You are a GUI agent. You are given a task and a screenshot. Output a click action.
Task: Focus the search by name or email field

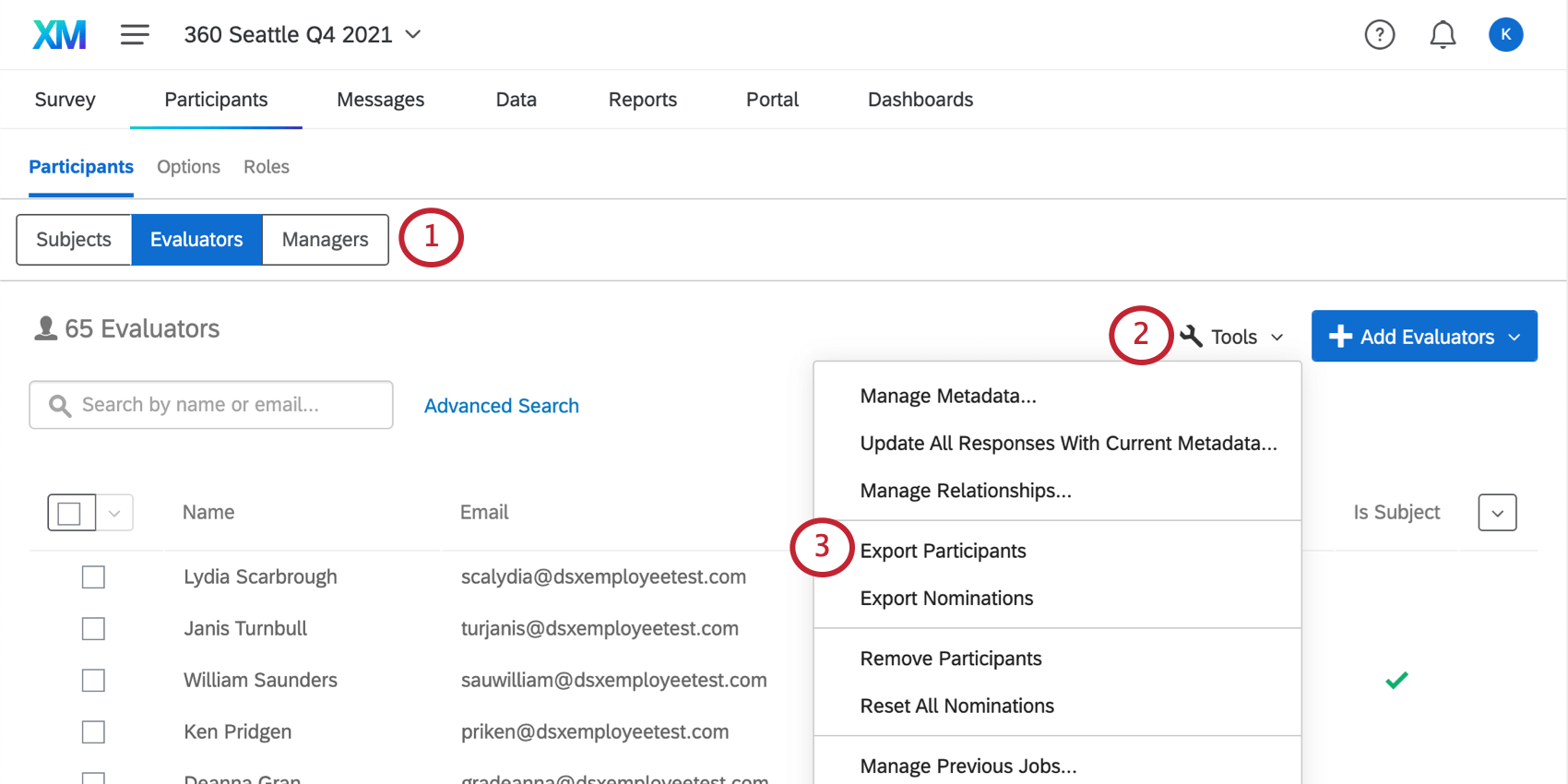tap(221, 405)
